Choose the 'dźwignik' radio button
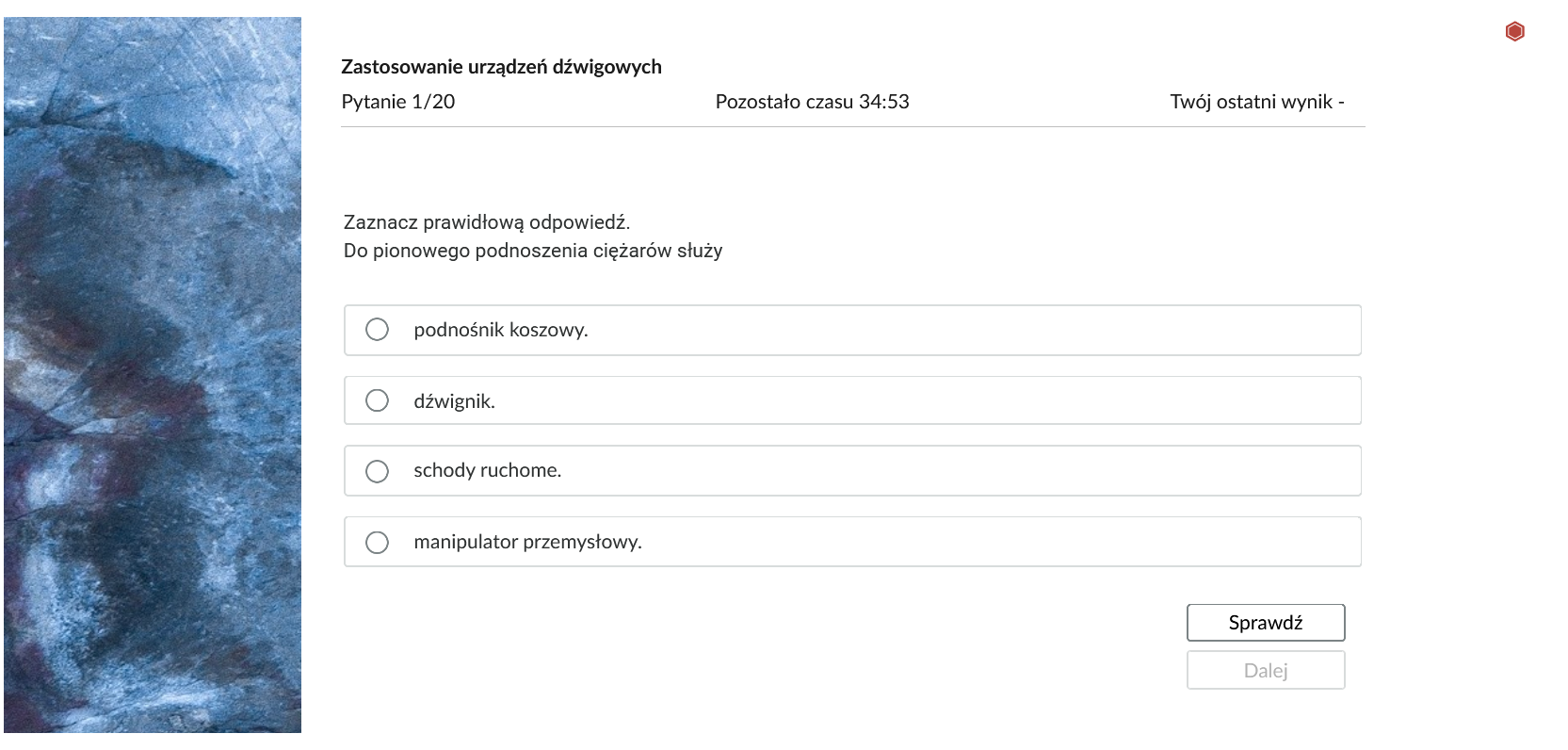Screen dimensions: 1568x750 [x=377, y=400]
